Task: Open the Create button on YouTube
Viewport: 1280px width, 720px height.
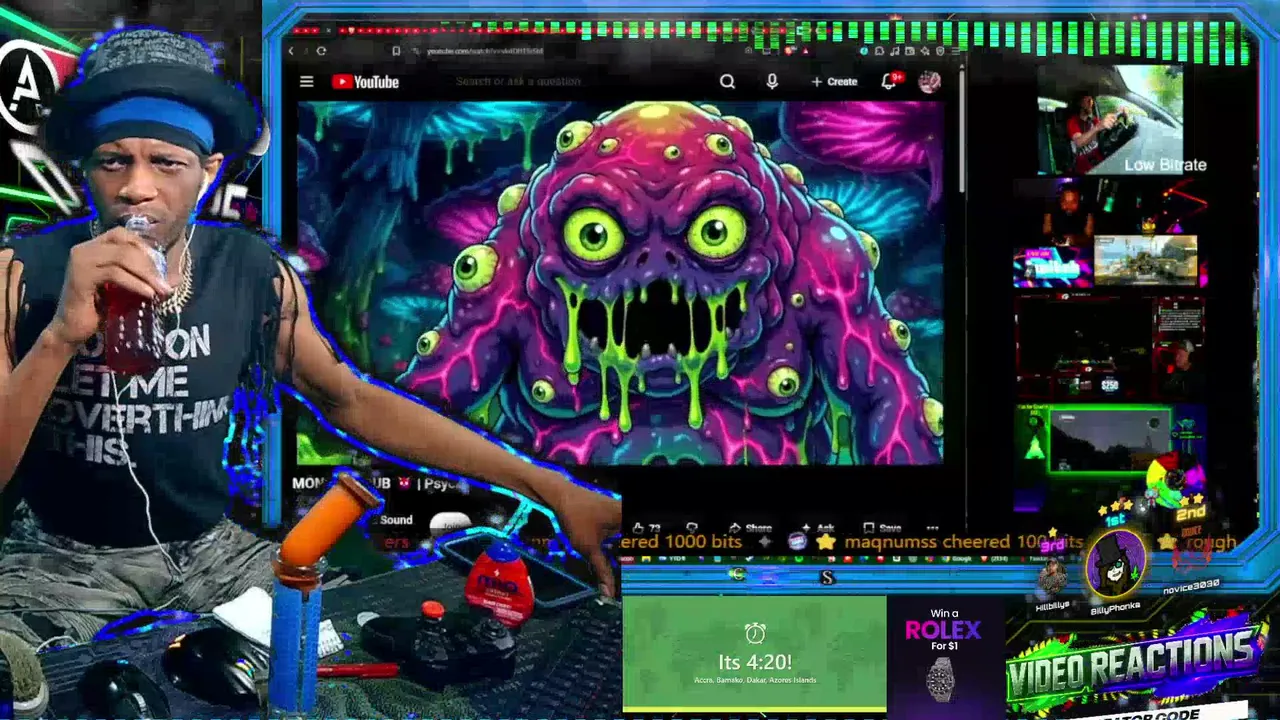Action: coord(834,82)
